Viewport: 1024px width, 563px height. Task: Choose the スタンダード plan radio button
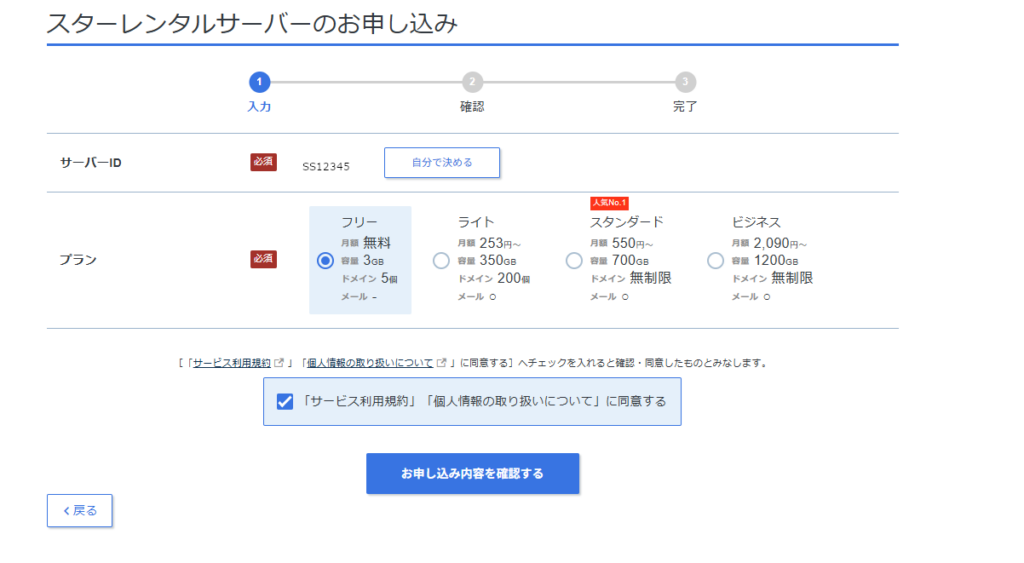[x=574, y=261]
